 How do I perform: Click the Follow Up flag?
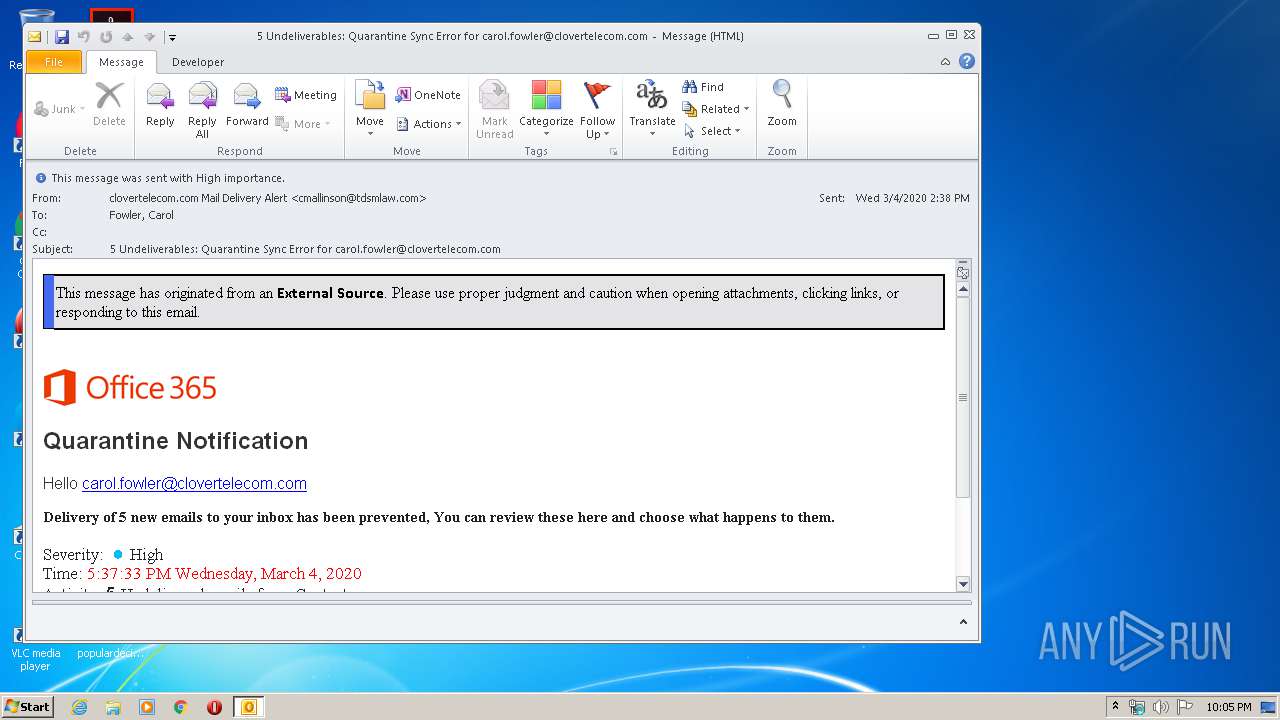coord(597,109)
